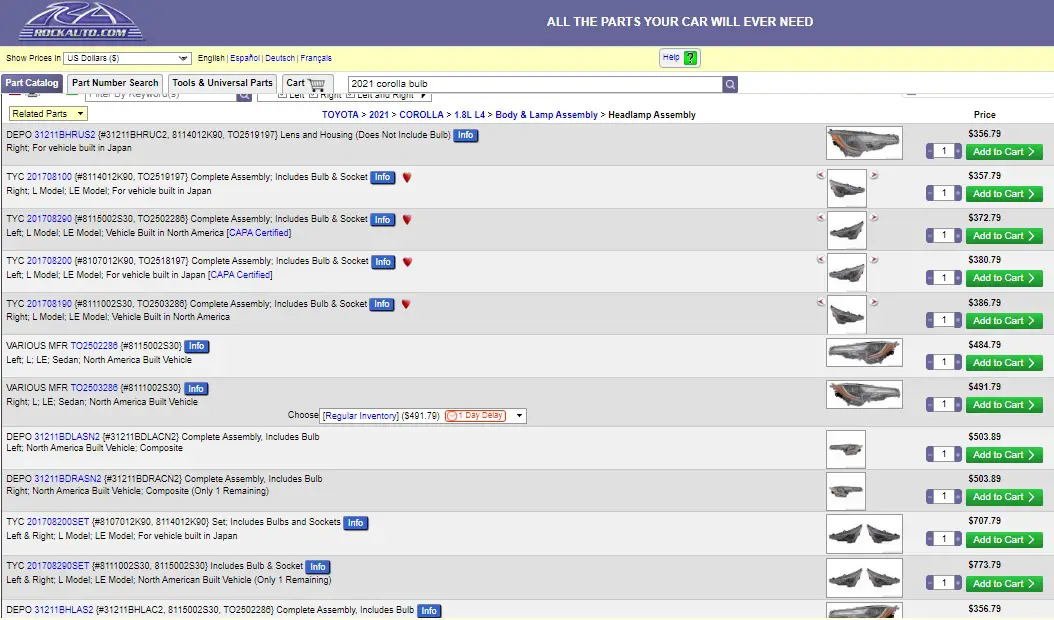
Task: Show Info for DEPO 31211BHRUS2
Action: [x=465, y=135]
